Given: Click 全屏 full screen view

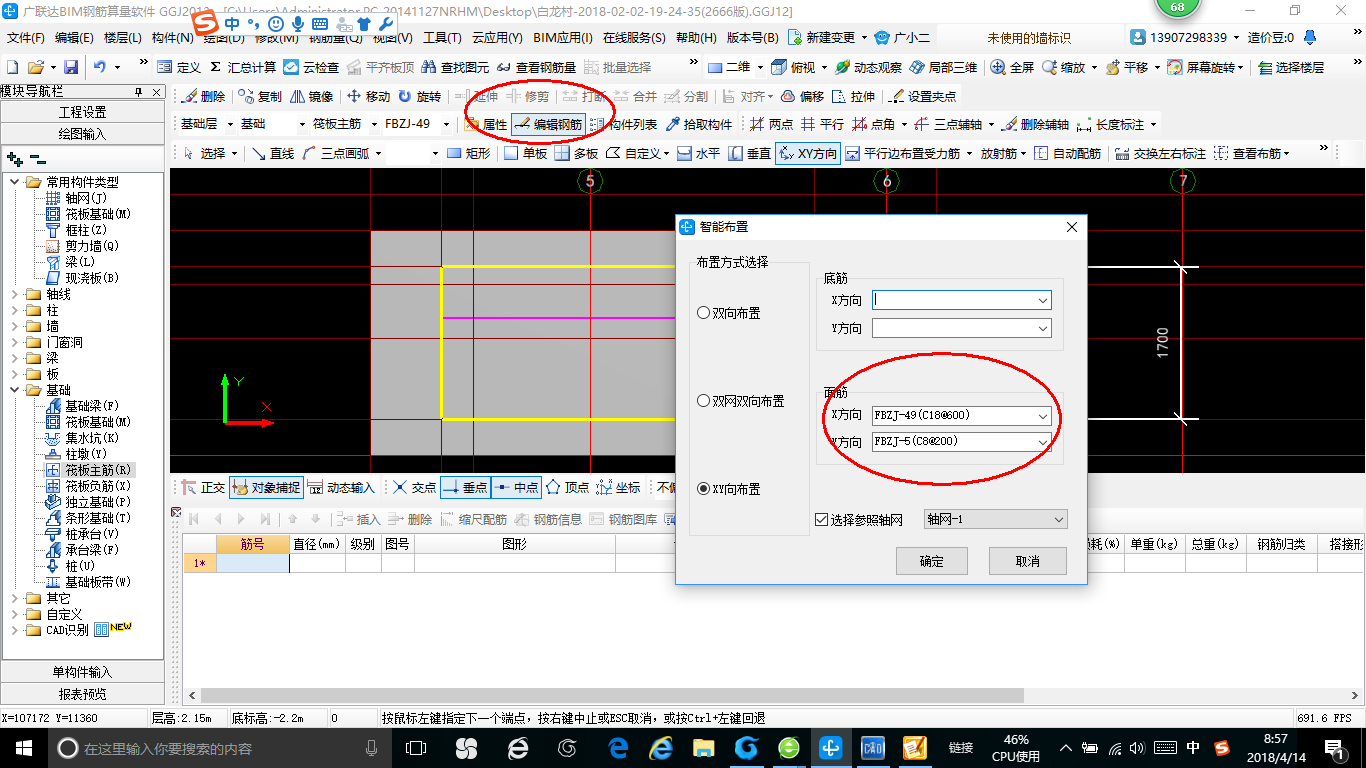Looking at the screenshot, I should 1012,67.
